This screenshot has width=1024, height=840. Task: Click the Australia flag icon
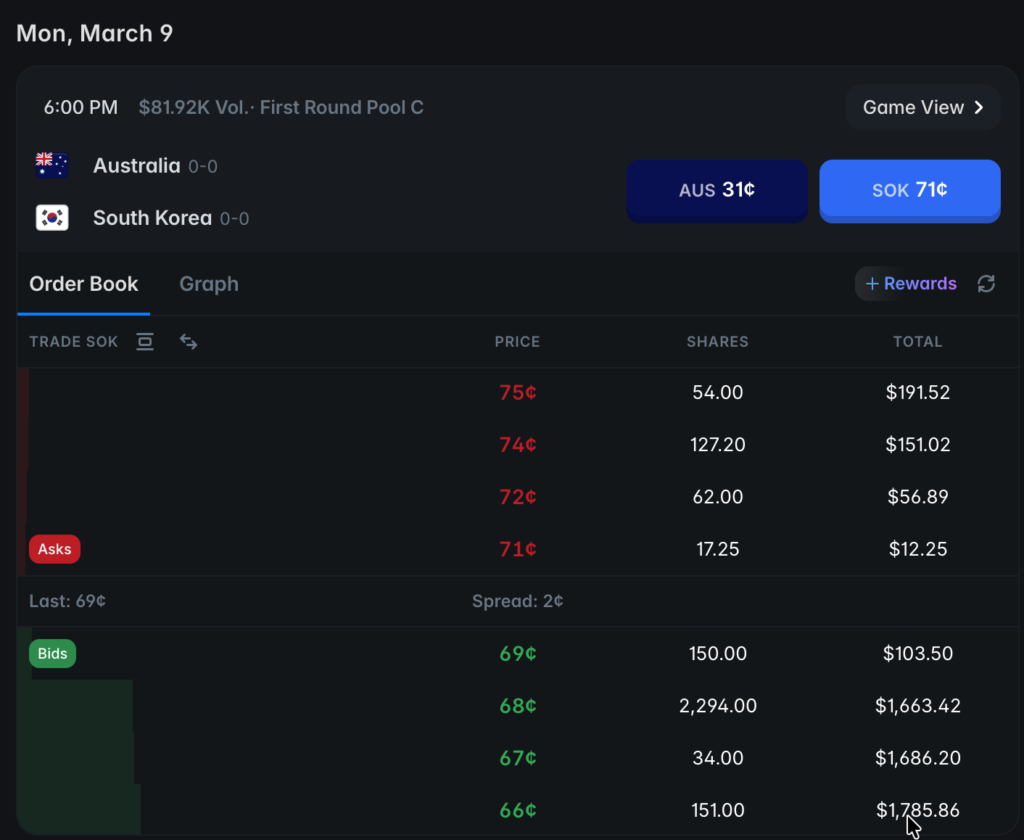pyautogui.click(x=52, y=166)
